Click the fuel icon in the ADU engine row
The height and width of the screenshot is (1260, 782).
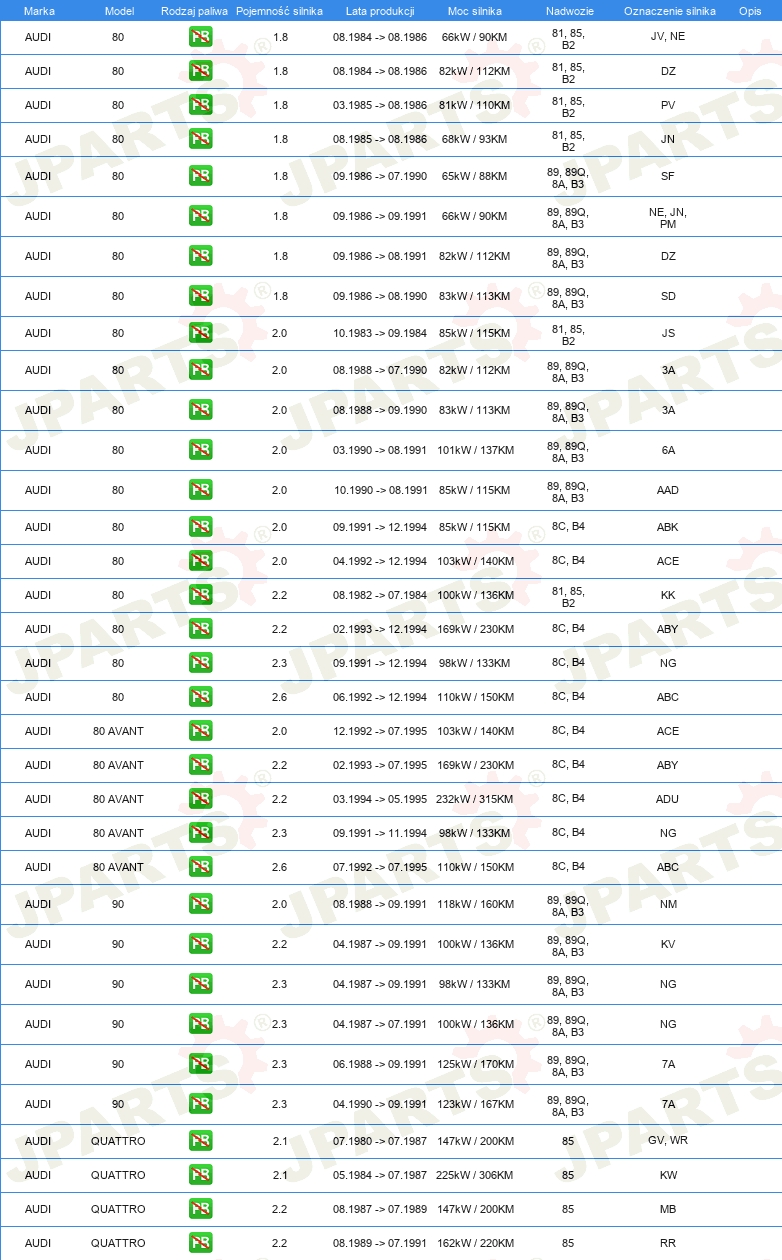point(200,799)
